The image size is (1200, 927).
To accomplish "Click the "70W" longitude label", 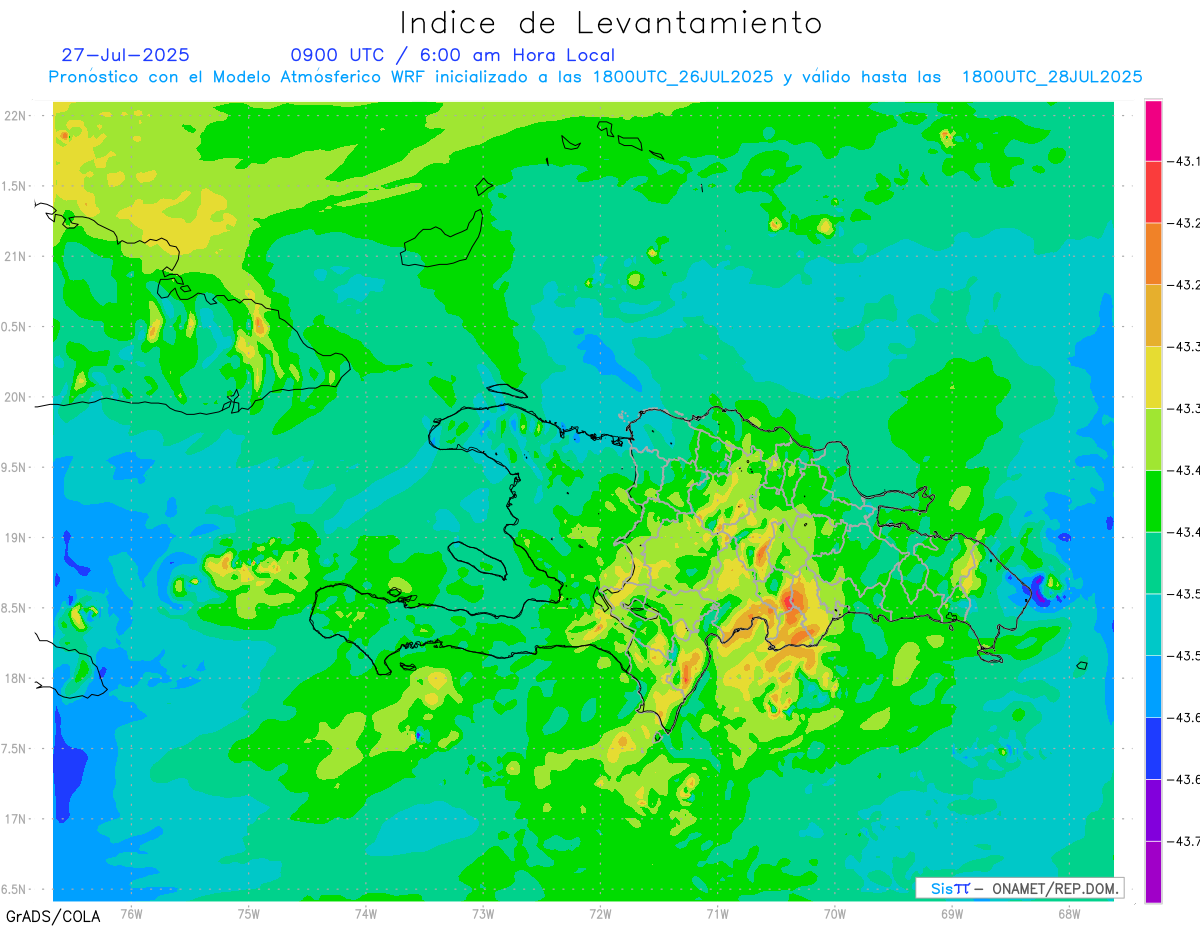I will click(x=835, y=913).
